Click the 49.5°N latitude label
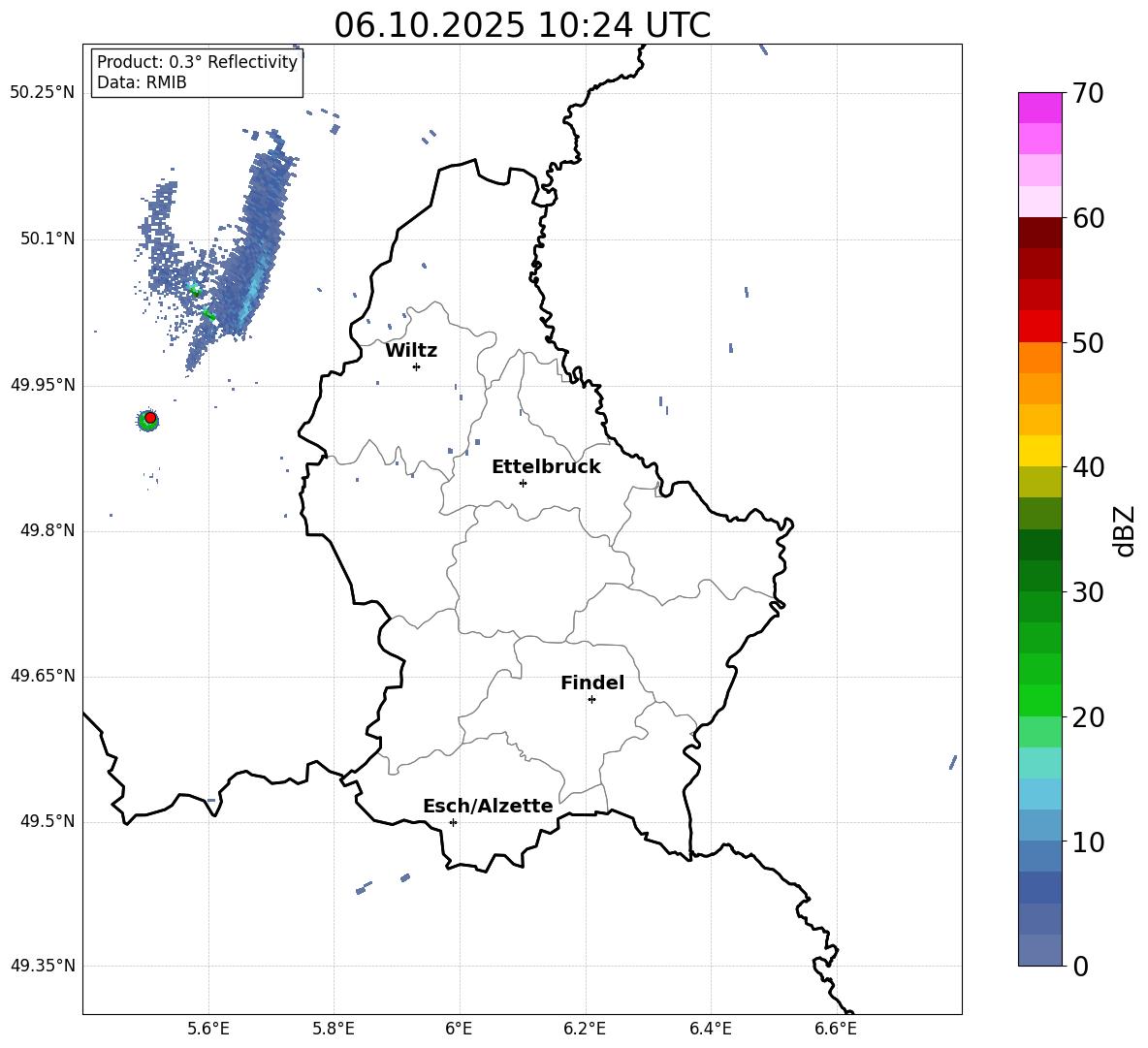1148x1048 pixels. (x=47, y=821)
